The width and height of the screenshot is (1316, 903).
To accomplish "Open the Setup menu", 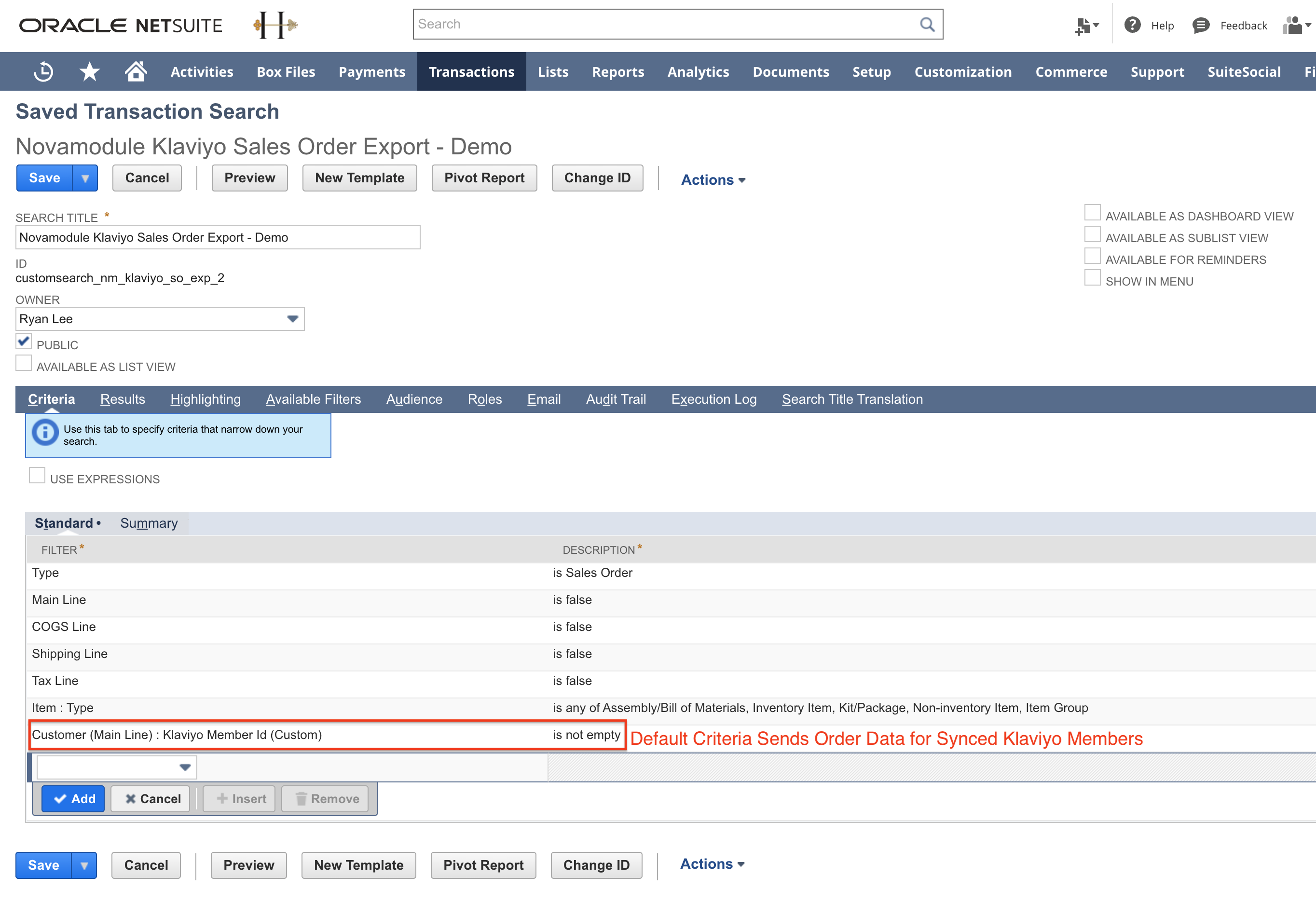I will (872, 72).
